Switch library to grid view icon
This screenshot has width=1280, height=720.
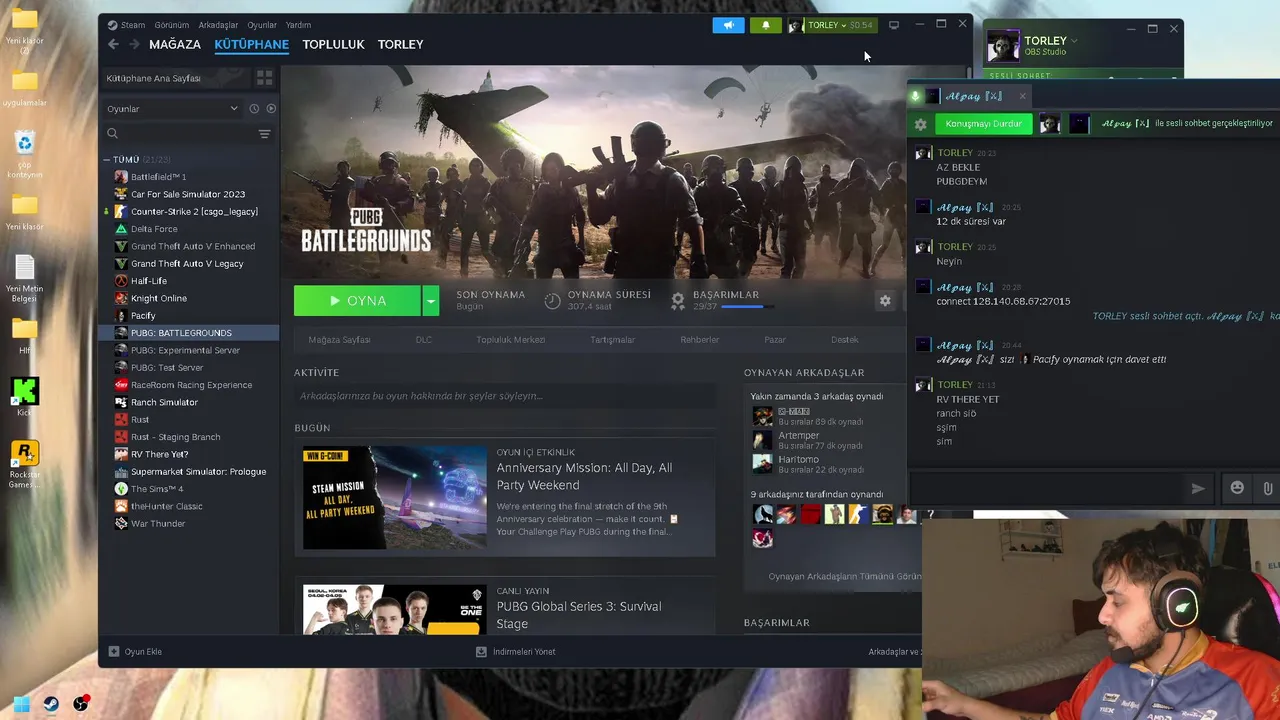pyautogui.click(x=264, y=77)
